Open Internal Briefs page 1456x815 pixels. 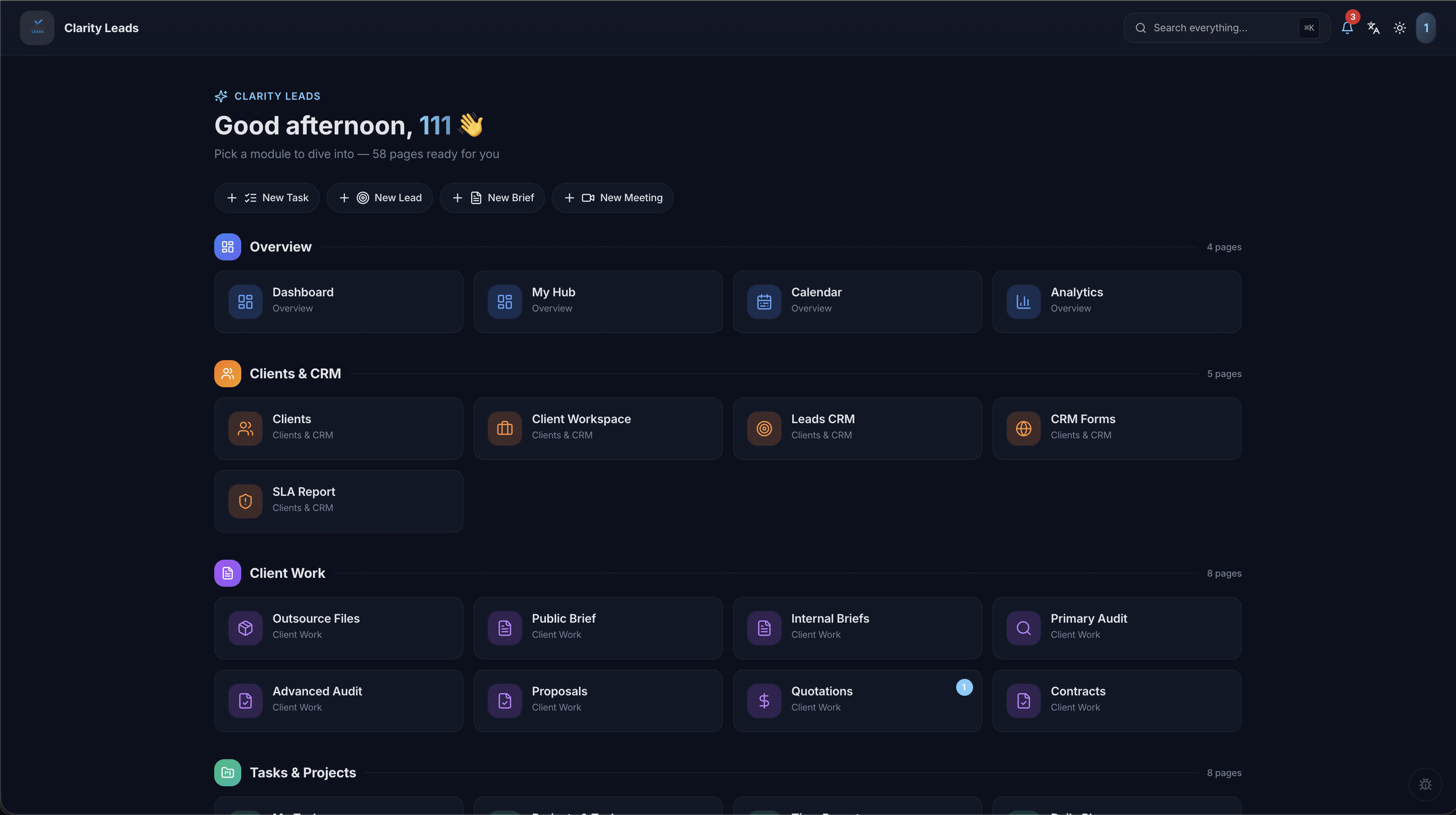857,628
